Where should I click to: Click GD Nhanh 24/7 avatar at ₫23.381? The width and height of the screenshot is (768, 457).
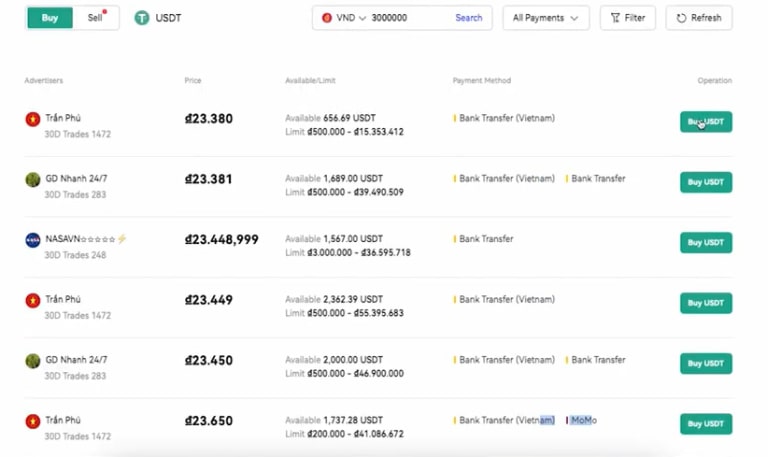point(33,180)
